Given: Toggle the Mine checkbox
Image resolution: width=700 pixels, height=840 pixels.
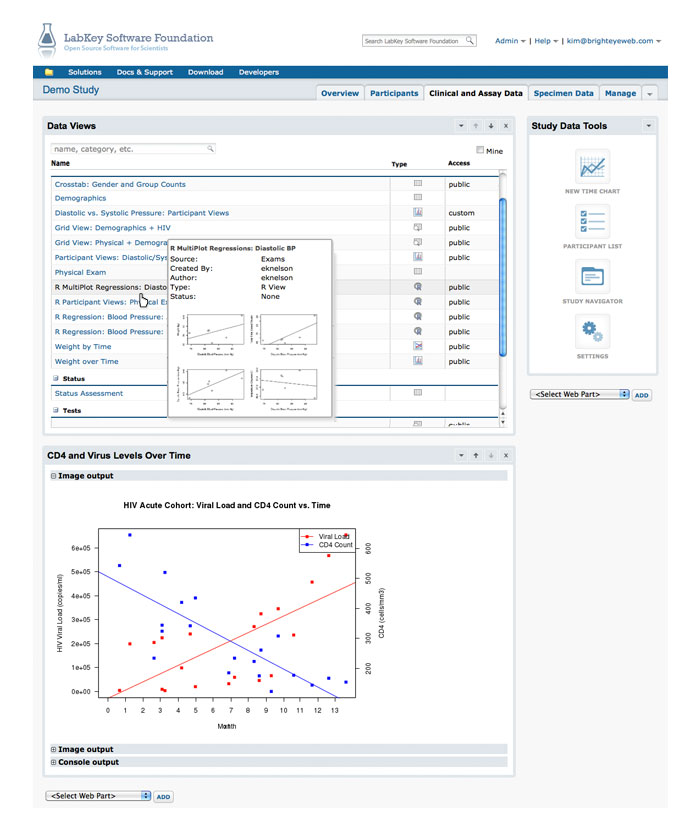Looking at the screenshot, I should tap(480, 150).
